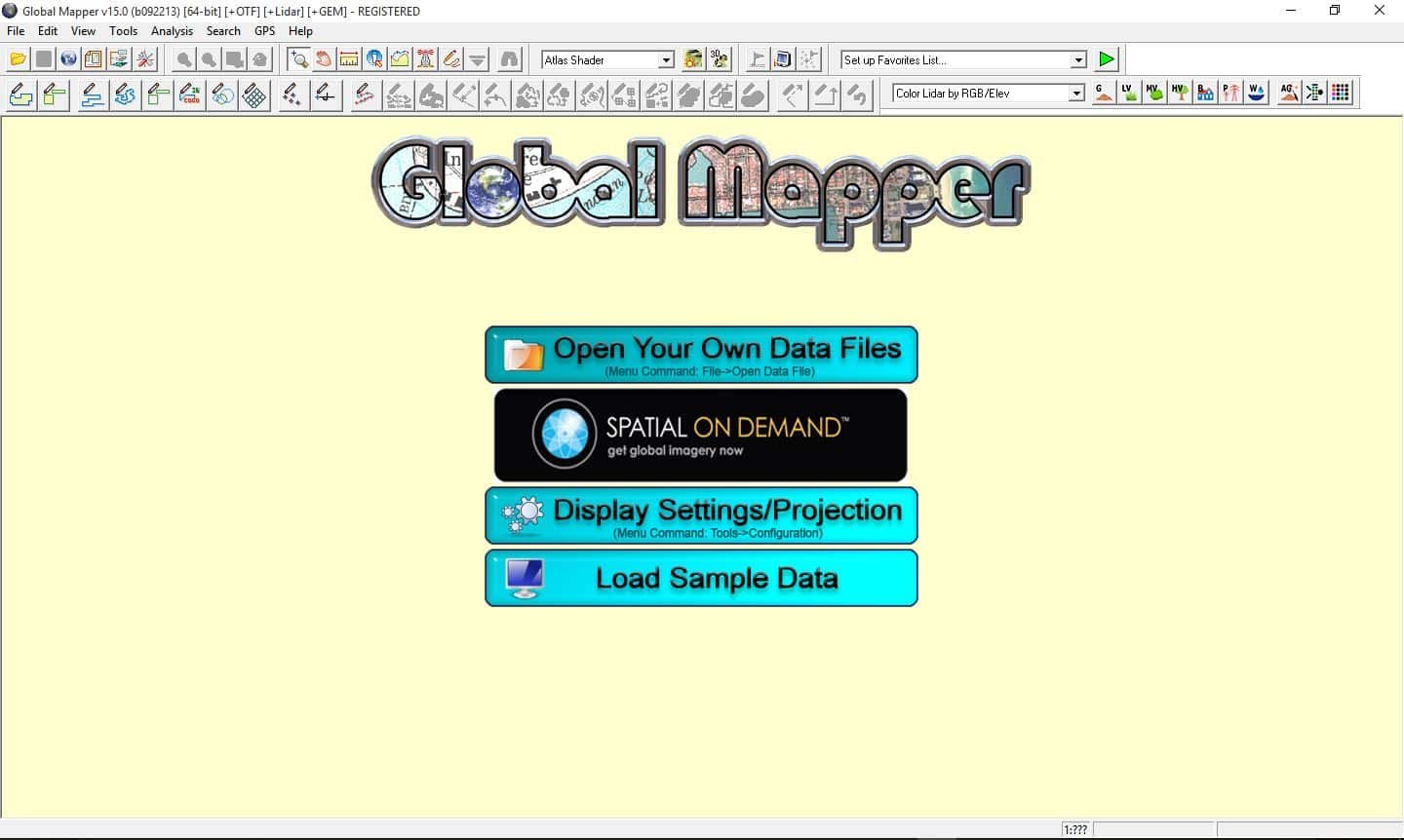The width and height of the screenshot is (1404, 840).
Task: Open the Help menu
Action: pyautogui.click(x=300, y=31)
